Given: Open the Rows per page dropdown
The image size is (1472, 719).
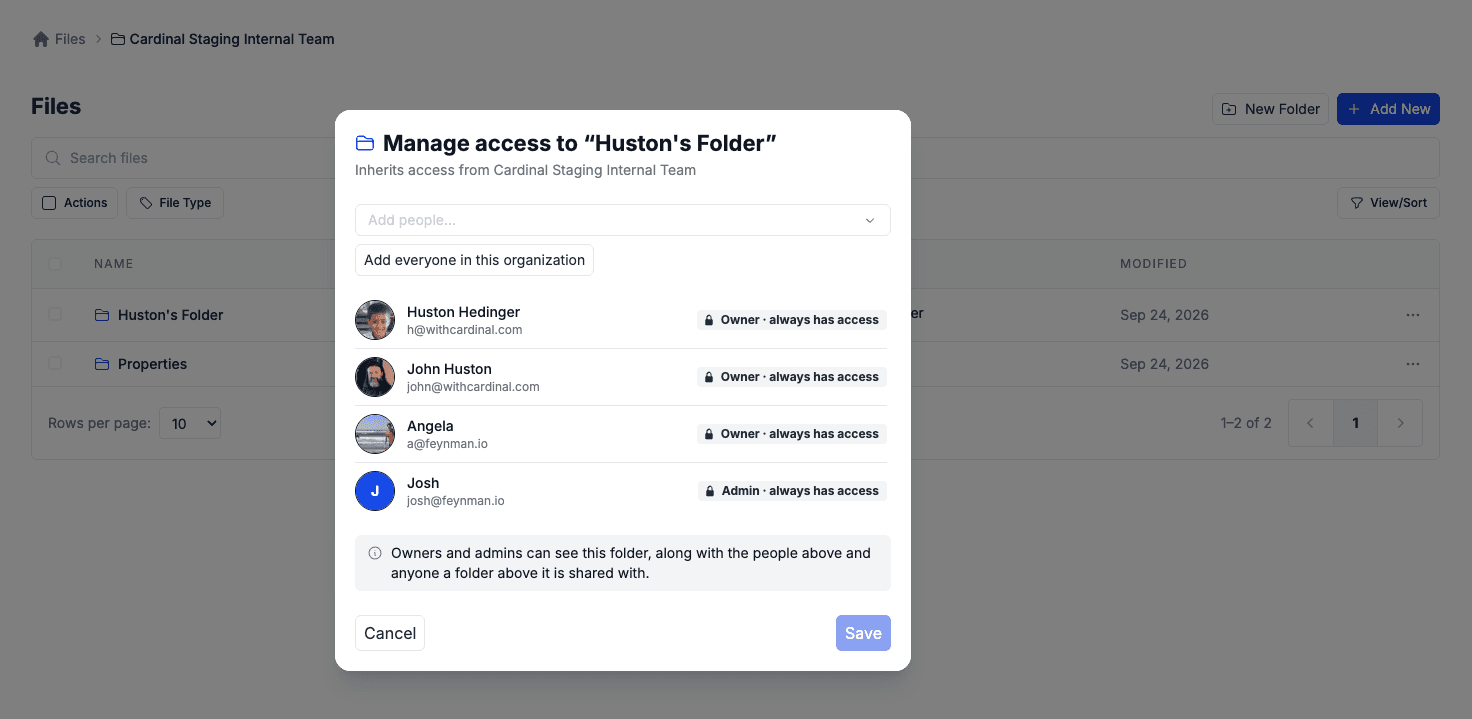Looking at the screenshot, I should pos(190,423).
